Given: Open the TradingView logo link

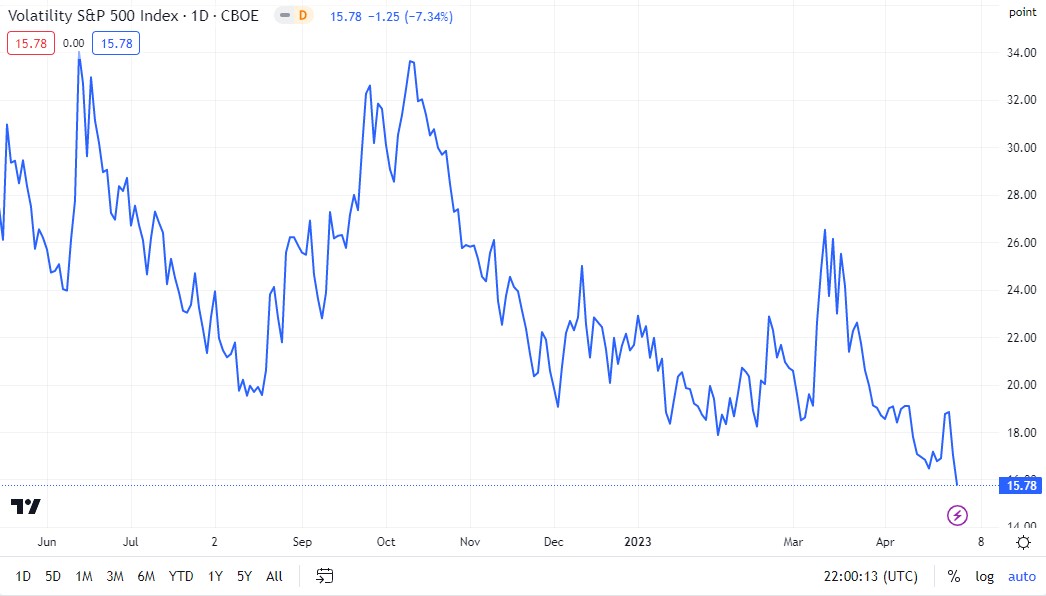Looking at the screenshot, I should tap(25, 507).
